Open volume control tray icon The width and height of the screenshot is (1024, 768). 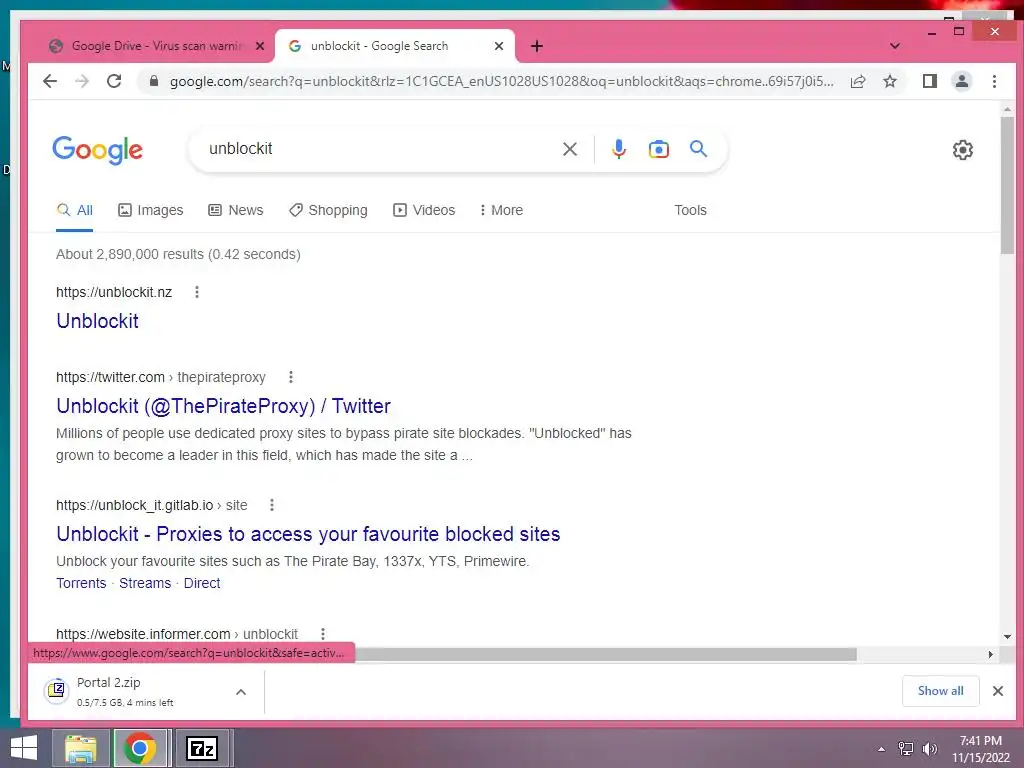coord(930,749)
